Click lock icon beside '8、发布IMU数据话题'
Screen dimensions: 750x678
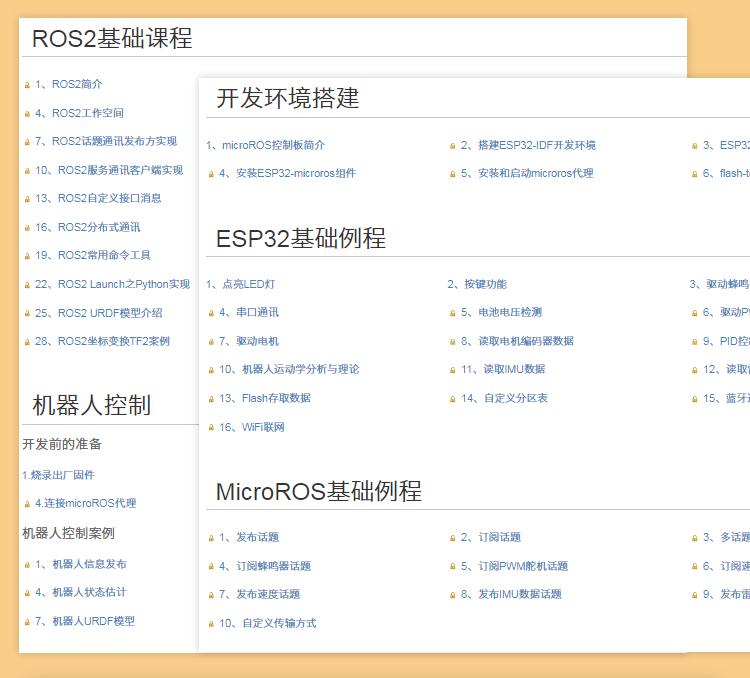pos(452,595)
